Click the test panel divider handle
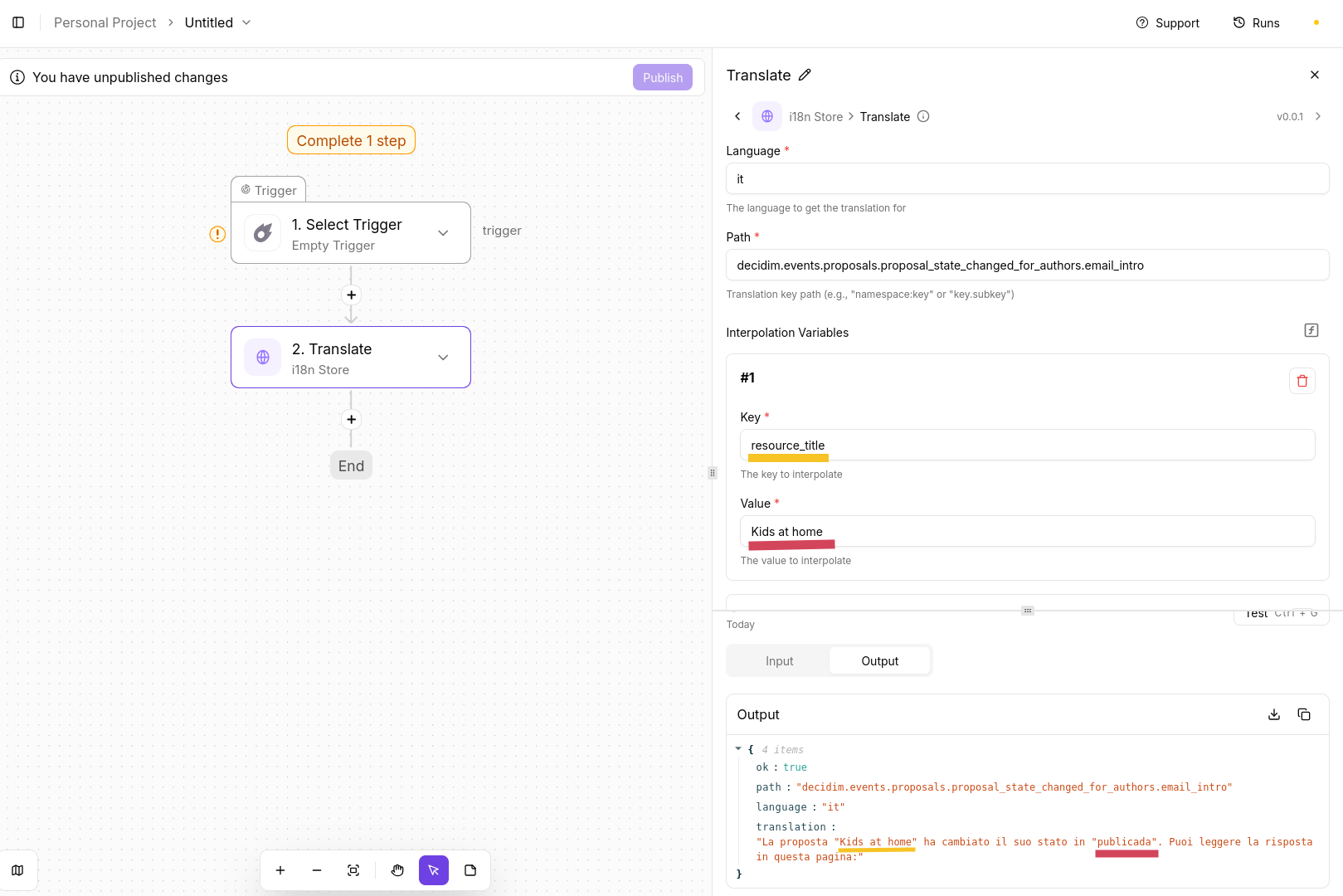The height and width of the screenshot is (896, 1343). pos(1028,611)
